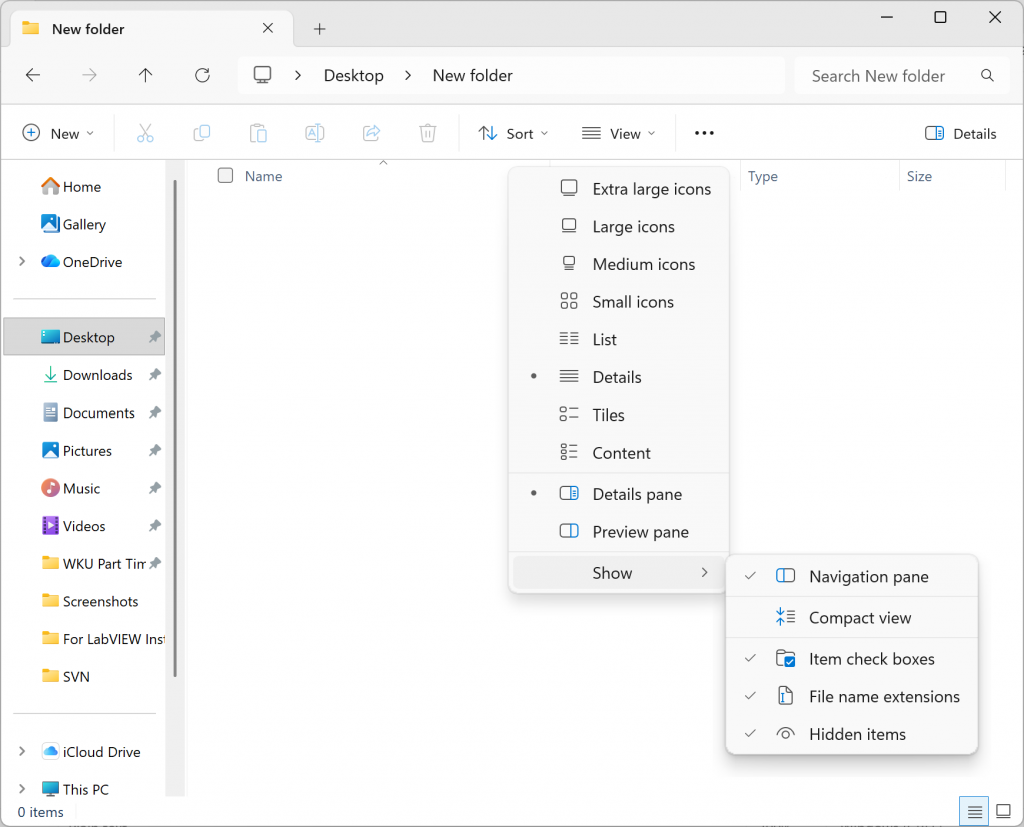Click the pin icon beside Music

click(155, 488)
